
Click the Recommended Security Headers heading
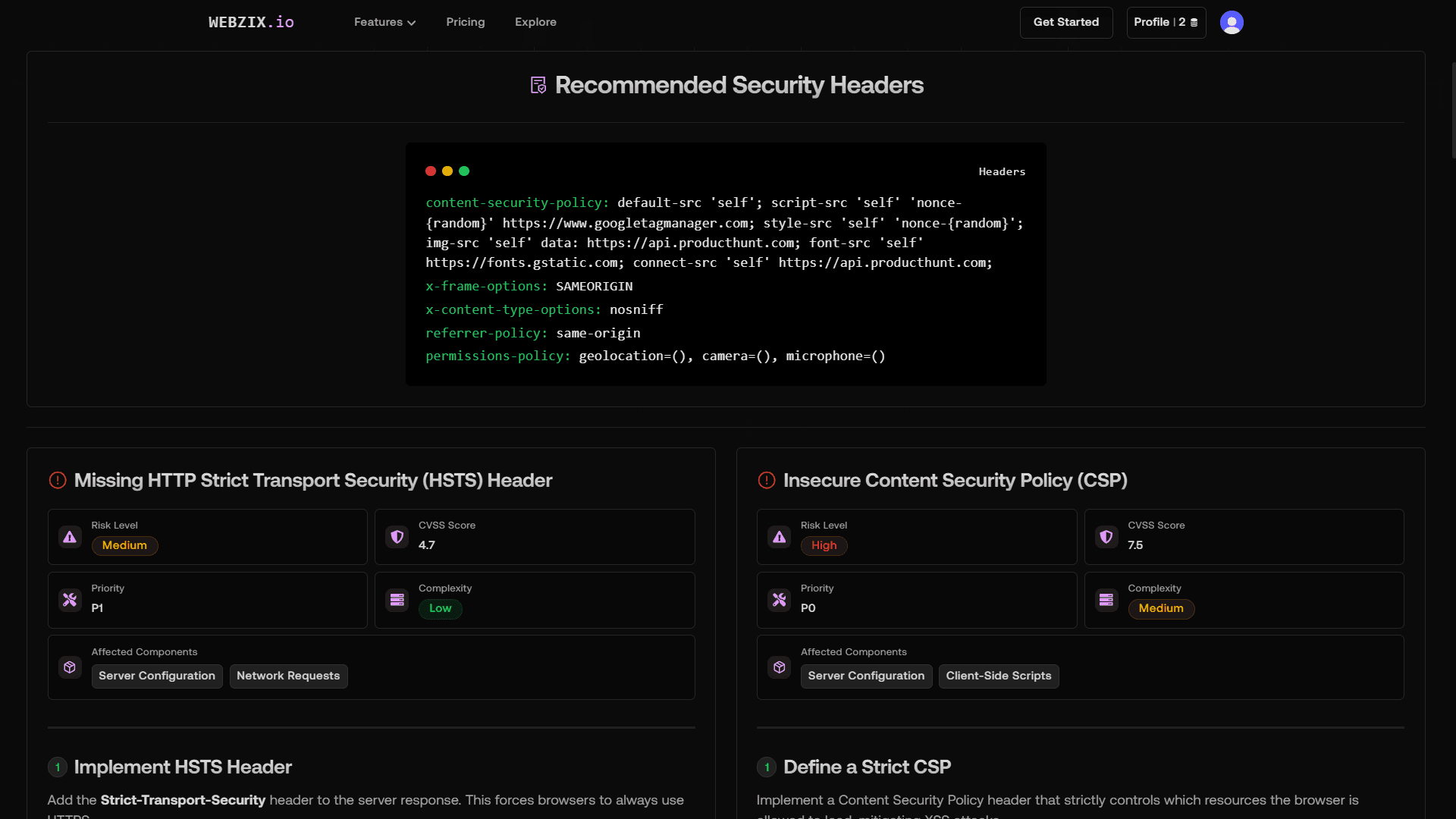(x=739, y=85)
